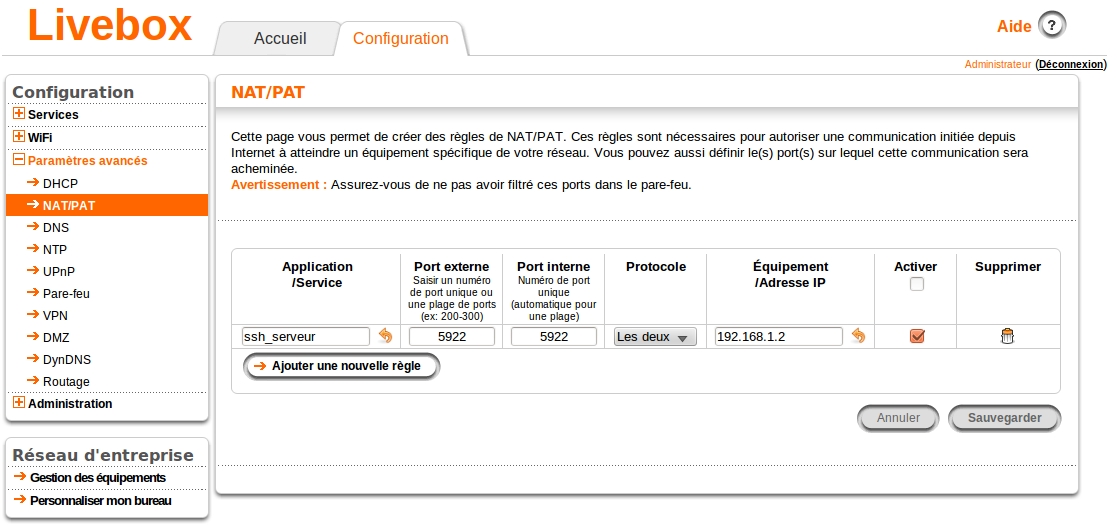Open Gestion des équipements
The width and height of the screenshot is (1117, 527).
pyautogui.click(x=97, y=478)
